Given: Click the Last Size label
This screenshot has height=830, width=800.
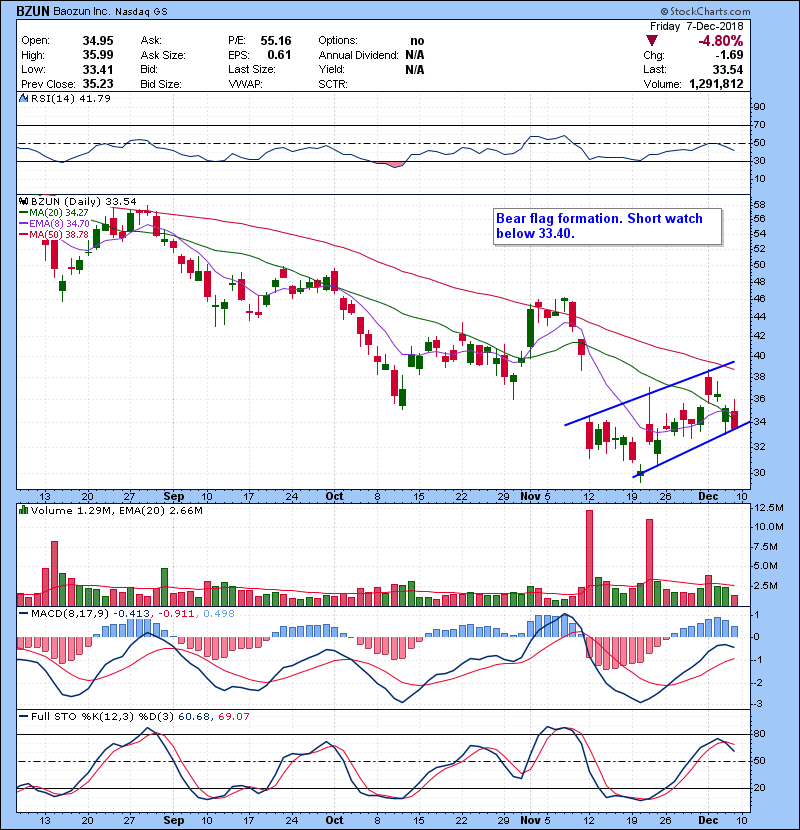Looking at the screenshot, I should click(251, 69).
